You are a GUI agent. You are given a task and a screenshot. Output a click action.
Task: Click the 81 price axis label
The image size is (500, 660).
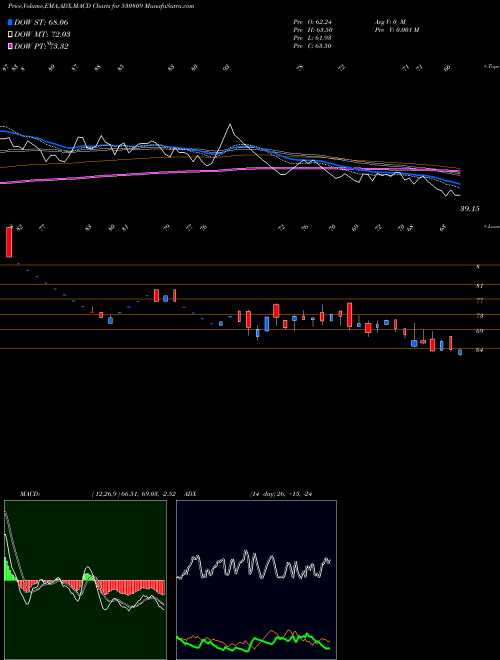pyautogui.click(x=479, y=286)
